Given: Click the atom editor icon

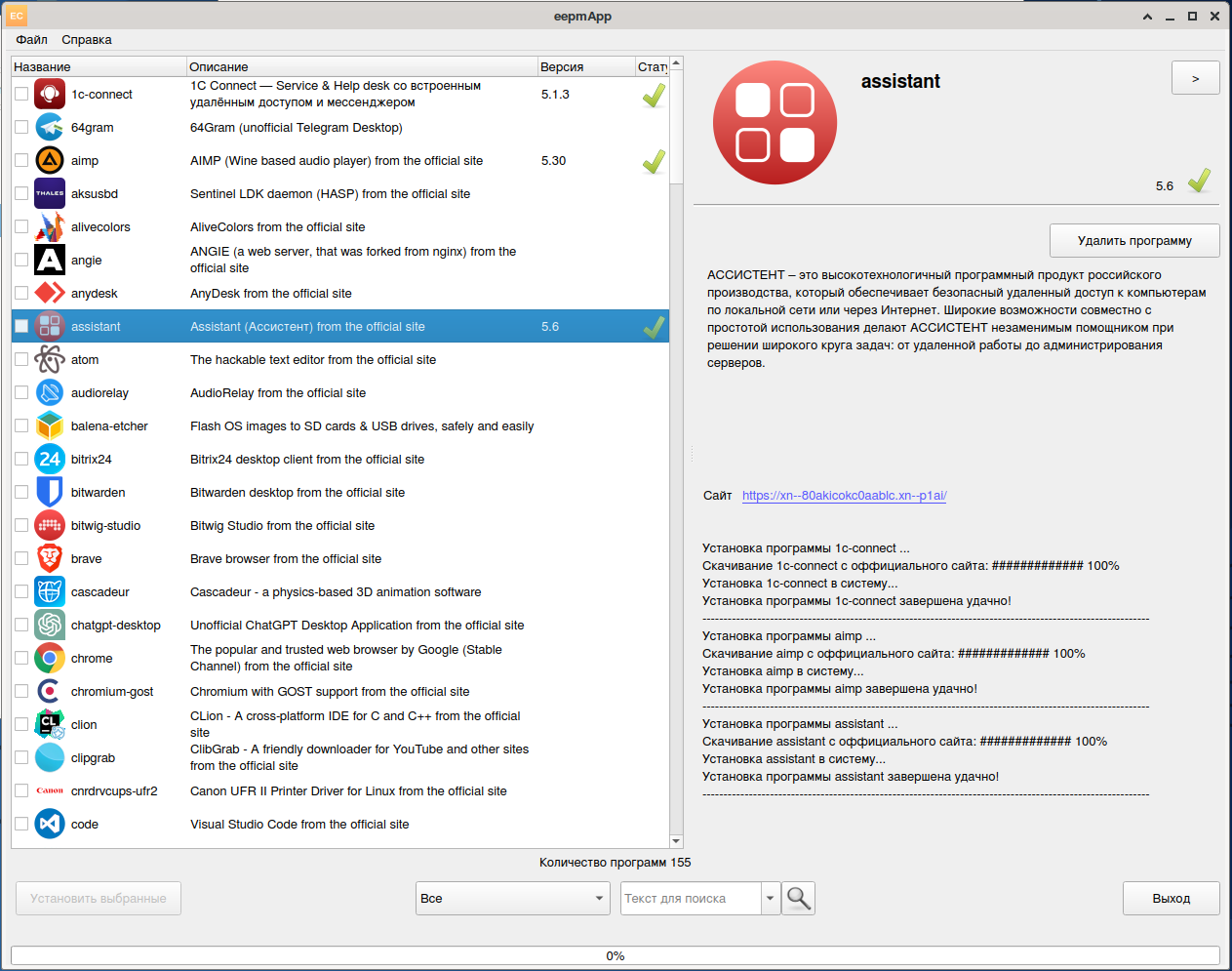Looking at the screenshot, I should pos(50,360).
